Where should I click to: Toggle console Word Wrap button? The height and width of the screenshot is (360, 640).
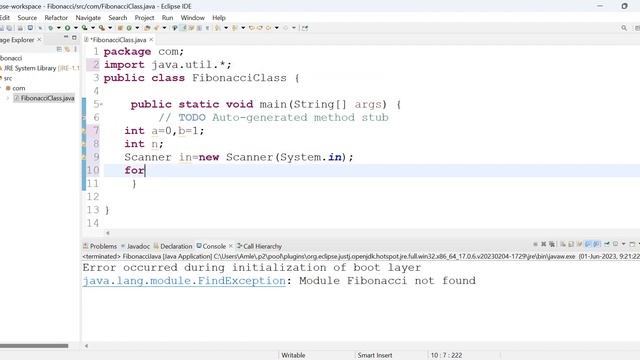[579, 244]
